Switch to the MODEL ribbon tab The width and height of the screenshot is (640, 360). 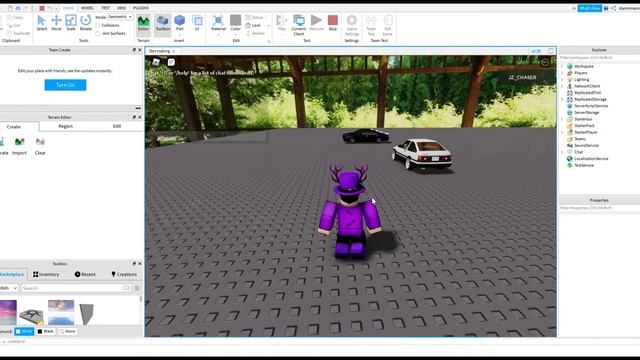pyautogui.click(x=87, y=8)
